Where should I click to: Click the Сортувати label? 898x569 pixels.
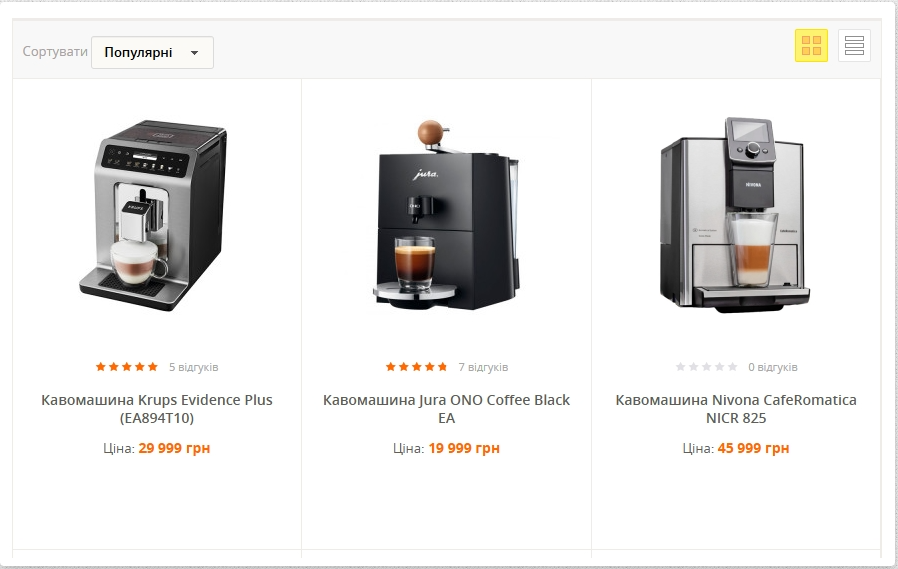(55, 52)
